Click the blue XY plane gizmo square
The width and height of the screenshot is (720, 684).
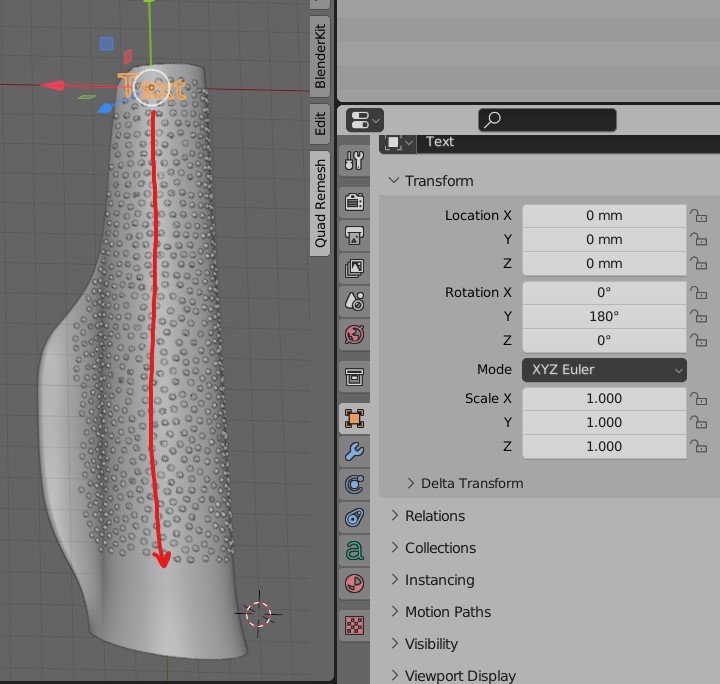coord(107,44)
